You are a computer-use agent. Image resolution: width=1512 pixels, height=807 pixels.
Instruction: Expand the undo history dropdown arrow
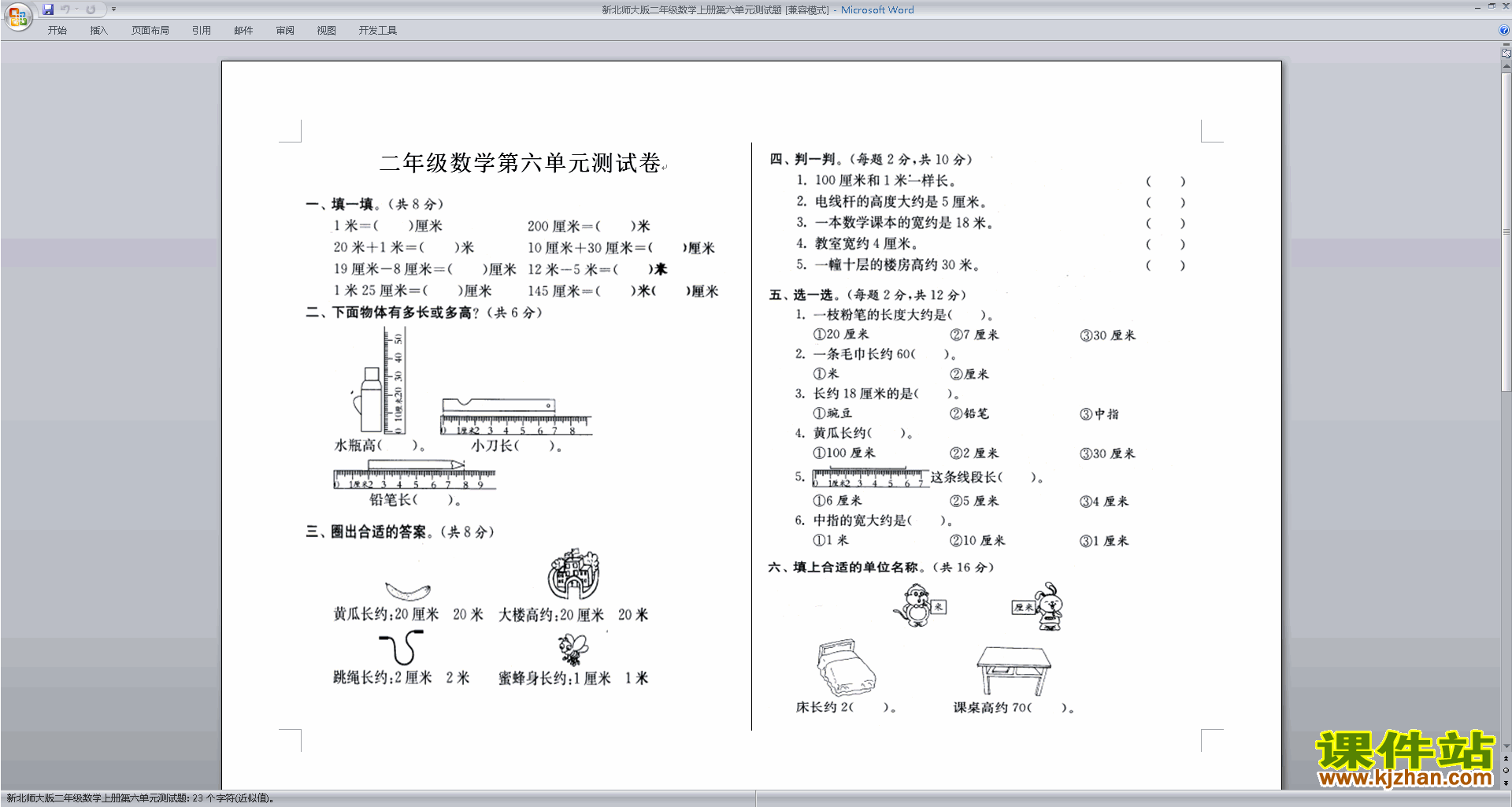(x=76, y=9)
